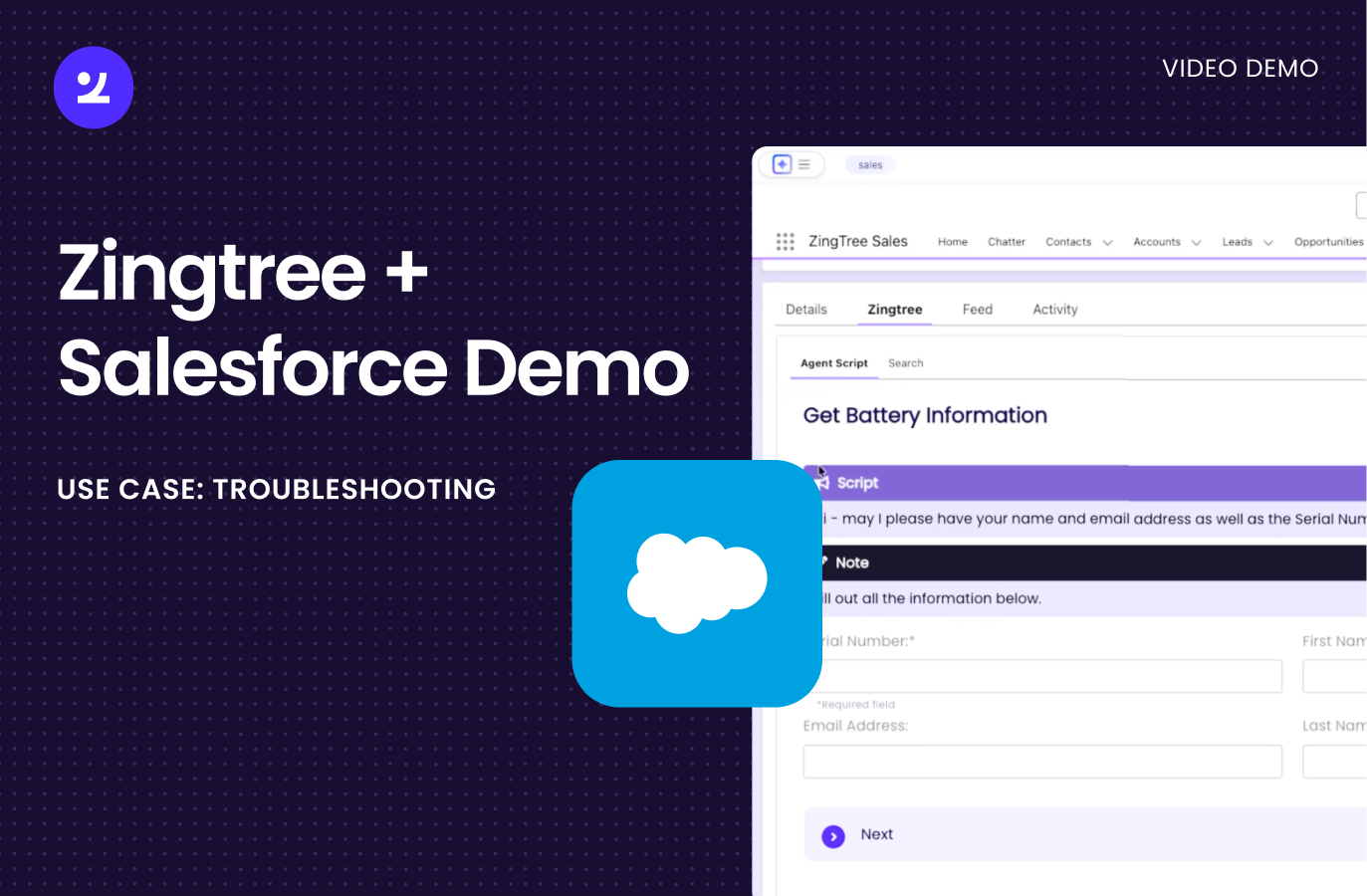The image size is (1367, 896).
Task: Click the Zingtree round logo icon
Action: click(94, 88)
